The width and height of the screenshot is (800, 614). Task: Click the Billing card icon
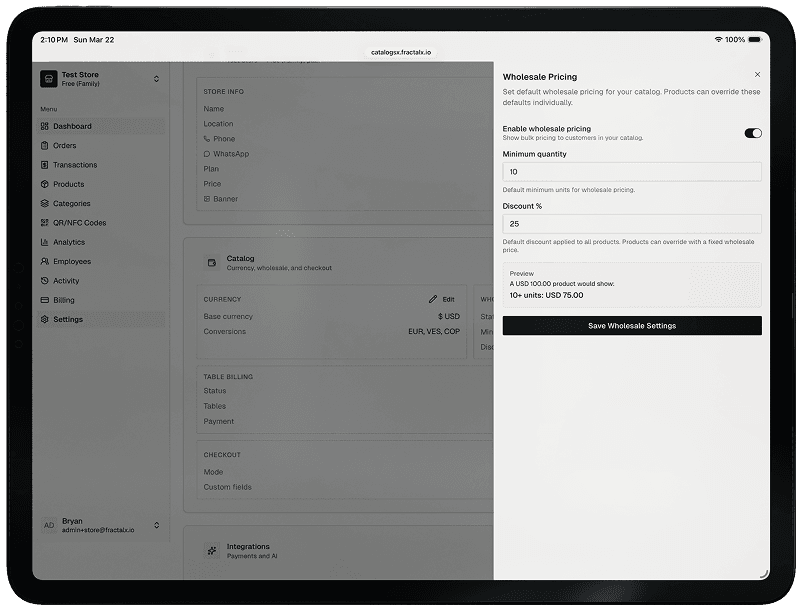(44, 300)
